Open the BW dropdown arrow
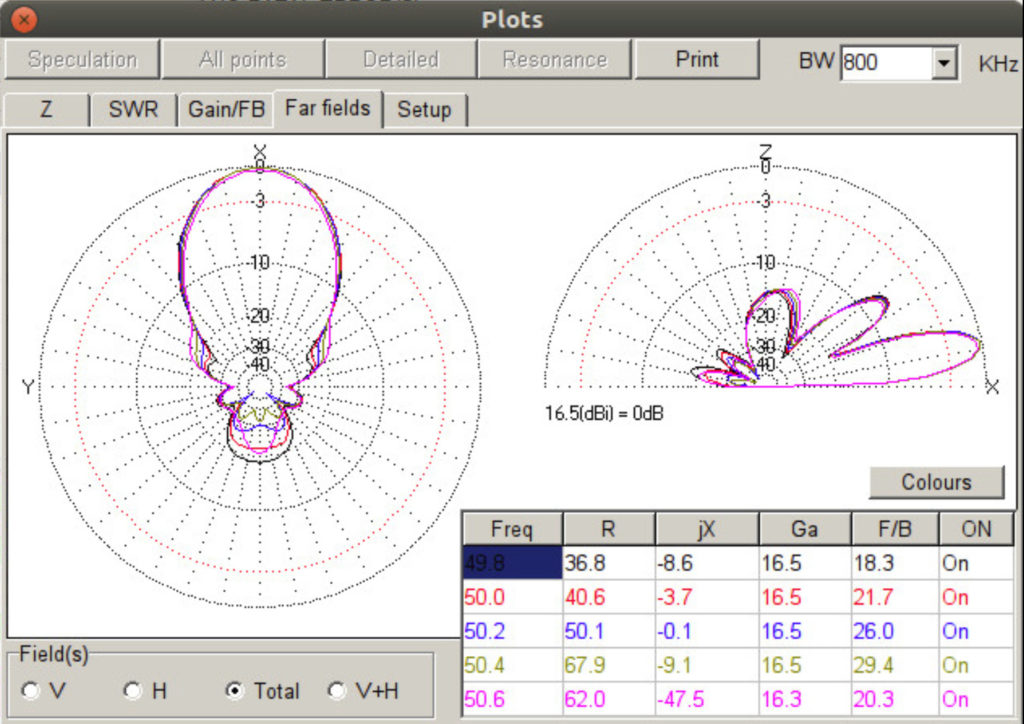The height and width of the screenshot is (724, 1024). (943, 63)
